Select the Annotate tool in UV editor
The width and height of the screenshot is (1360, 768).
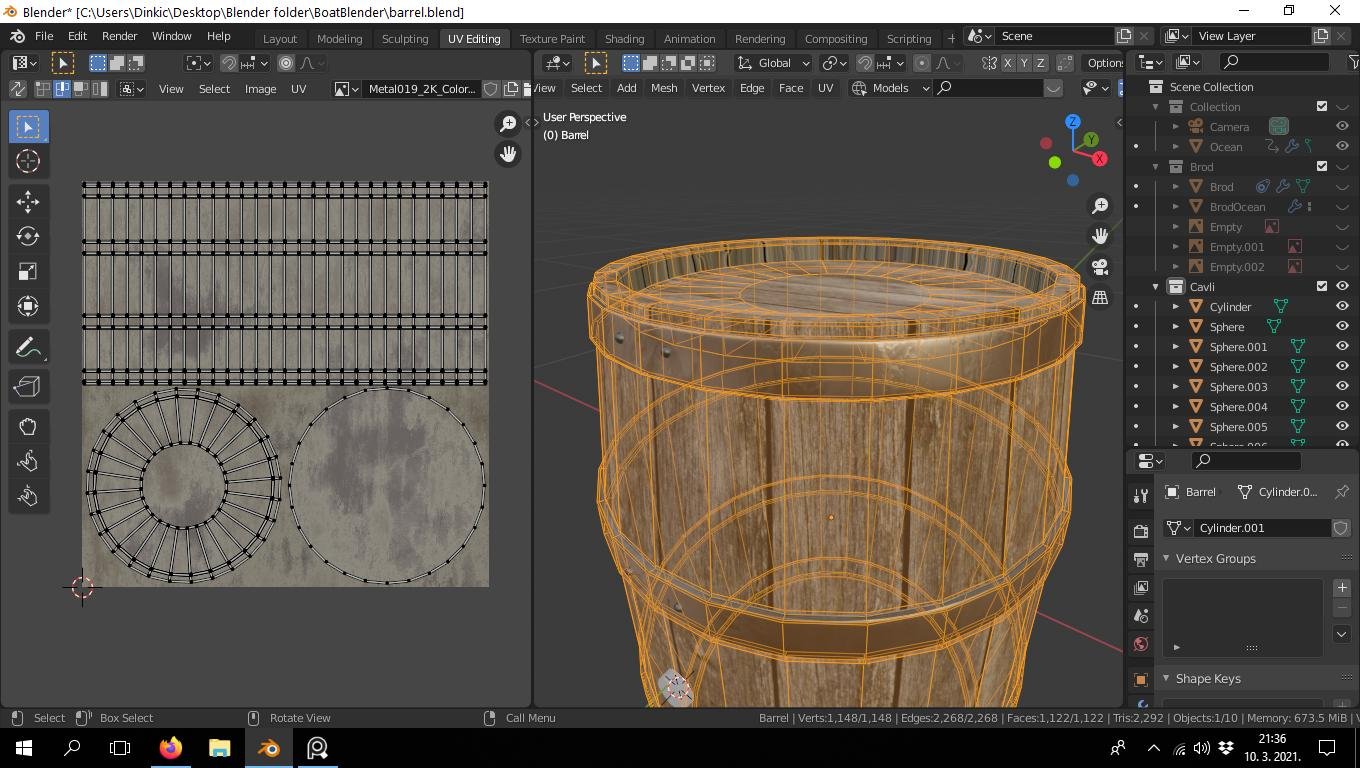(28, 348)
